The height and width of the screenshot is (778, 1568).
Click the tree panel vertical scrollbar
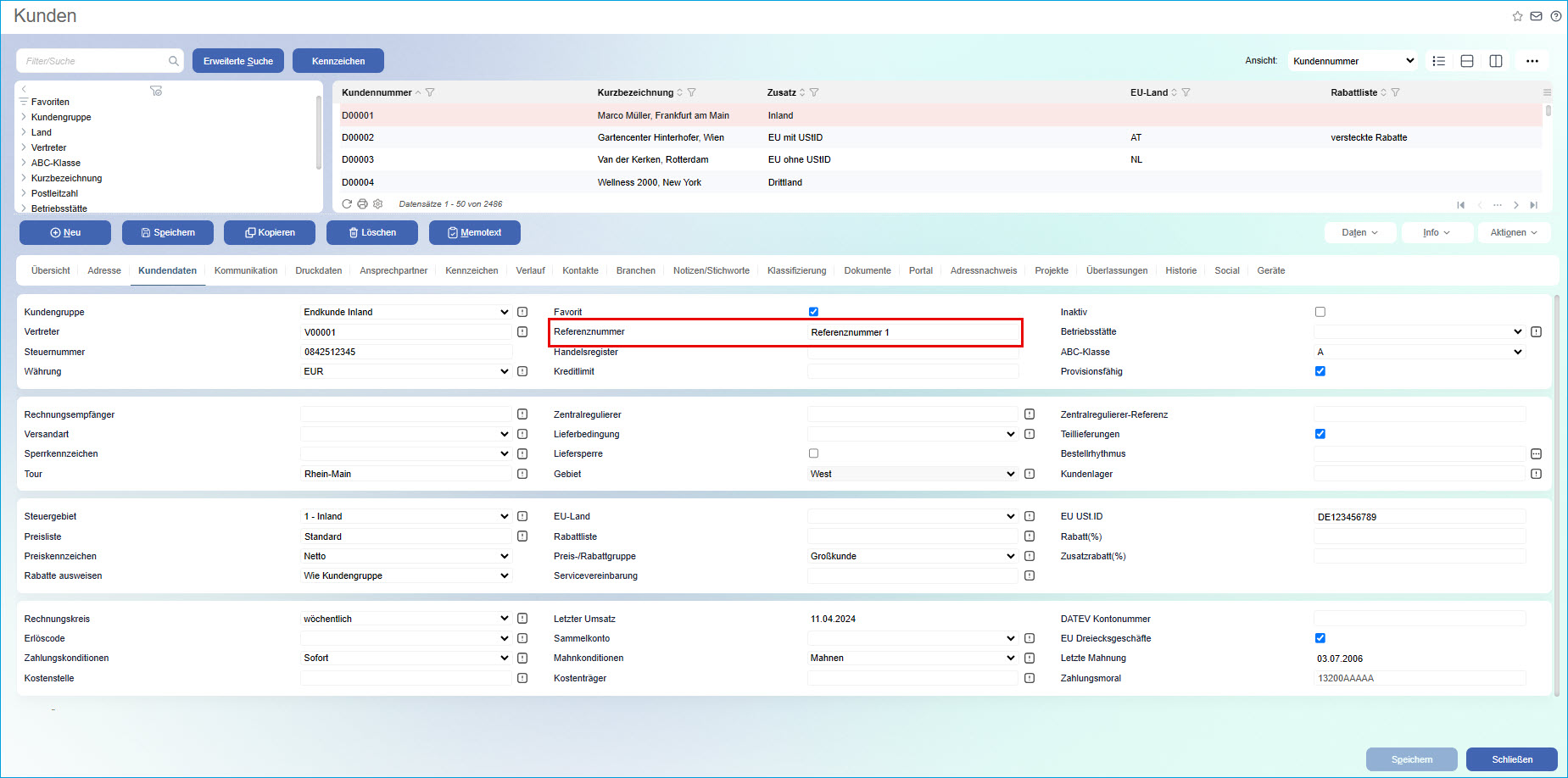click(319, 131)
